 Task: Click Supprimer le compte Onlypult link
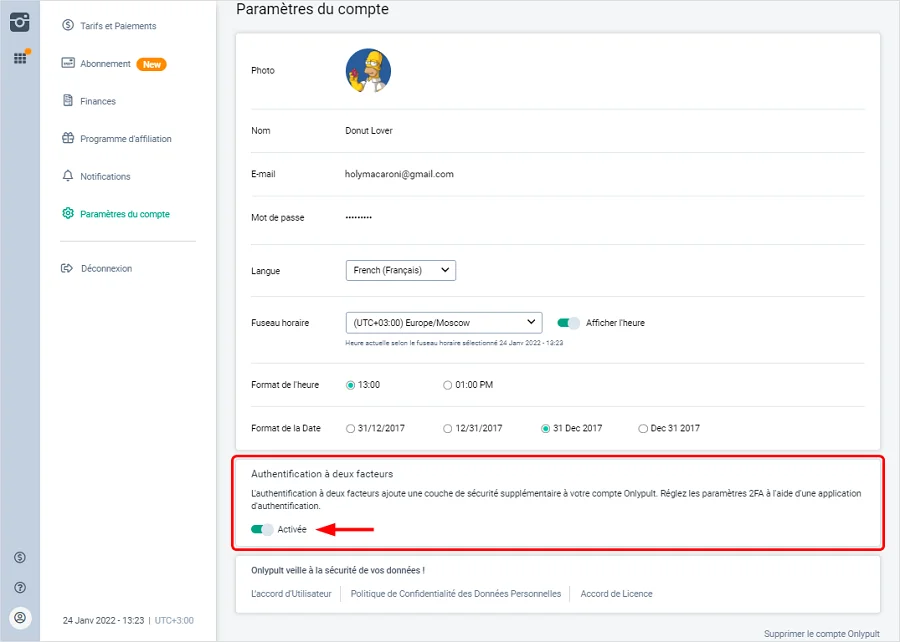(820, 634)
